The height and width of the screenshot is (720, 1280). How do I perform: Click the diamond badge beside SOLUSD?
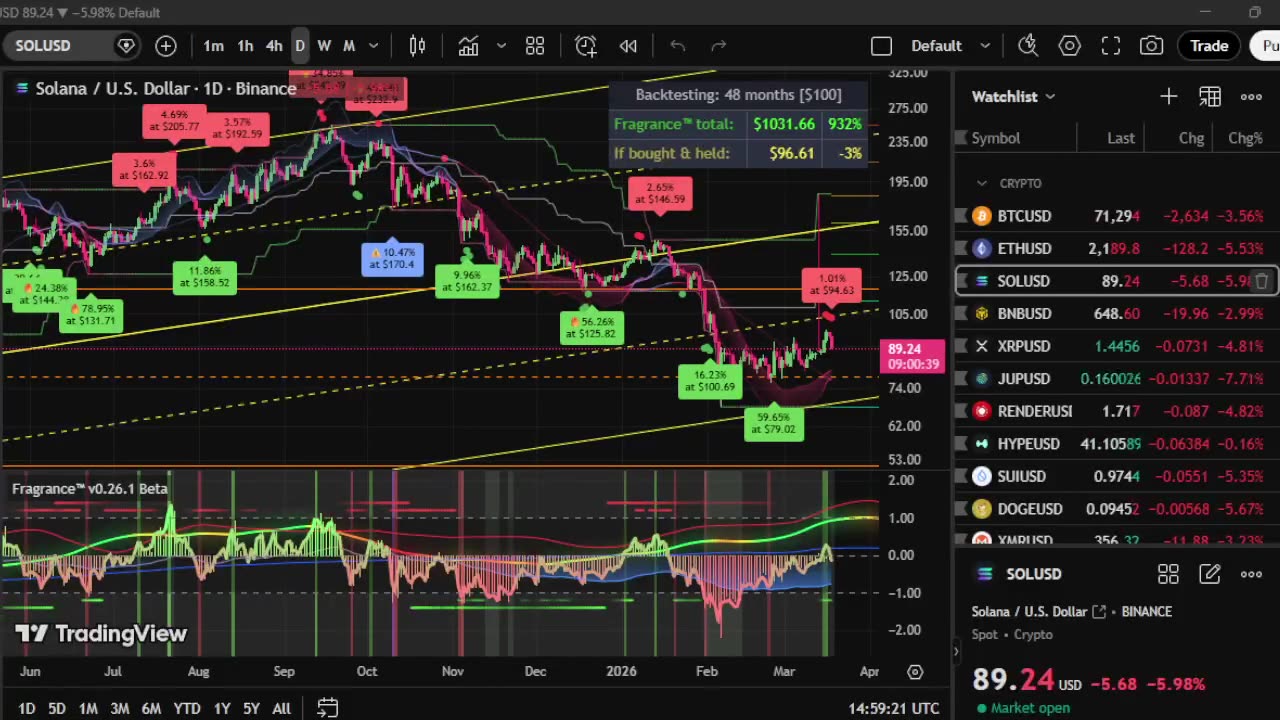coord(126,46)
